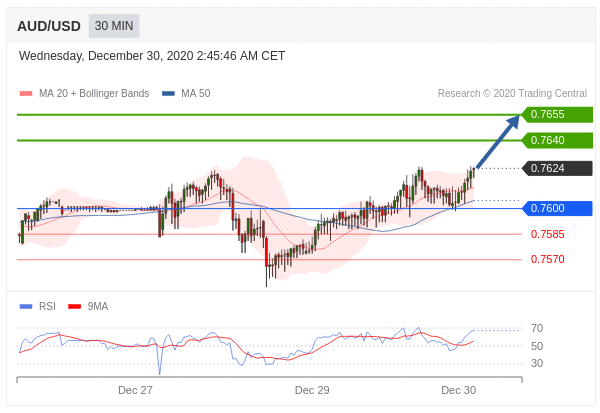Click the 0.7585 support level label

pos(548,234)
